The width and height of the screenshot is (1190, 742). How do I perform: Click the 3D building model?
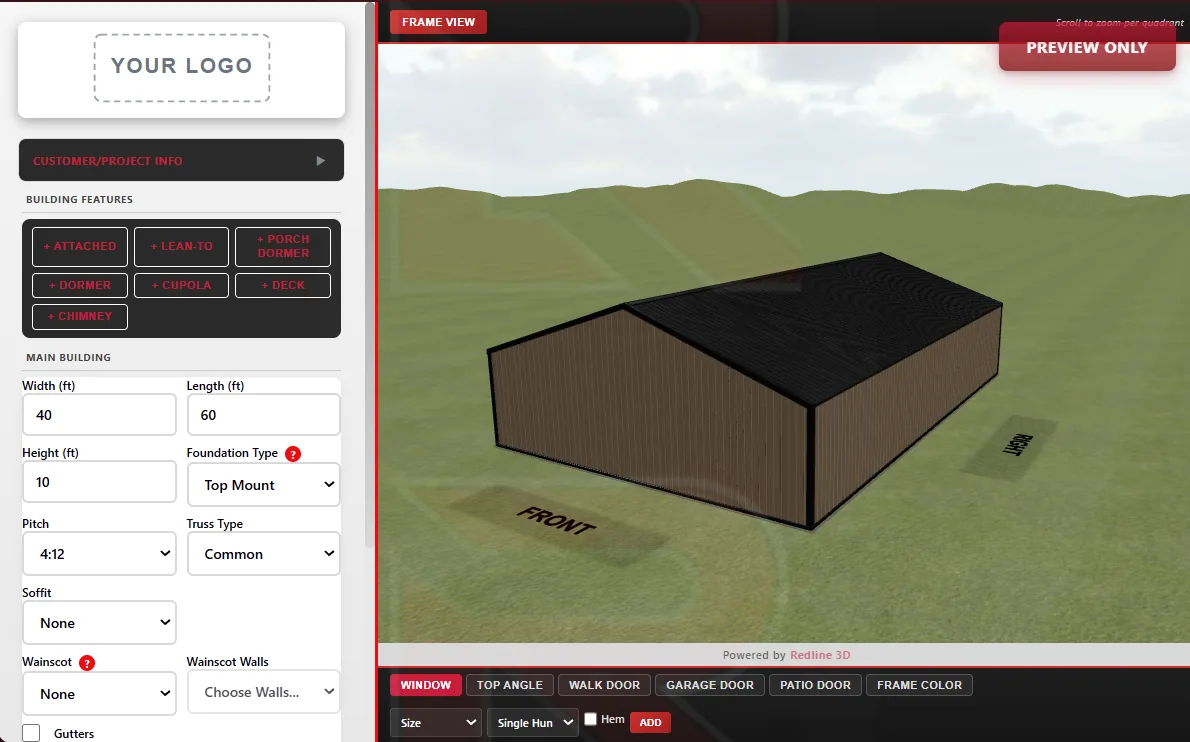point(745,391)
